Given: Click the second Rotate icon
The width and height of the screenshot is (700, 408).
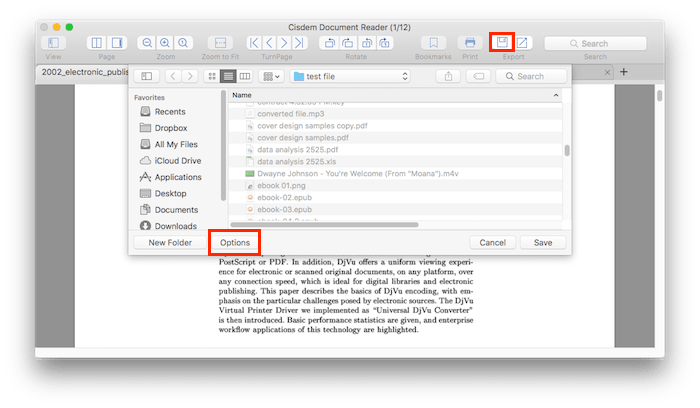Looking at the screenshot, I should (x=348, y=43).
